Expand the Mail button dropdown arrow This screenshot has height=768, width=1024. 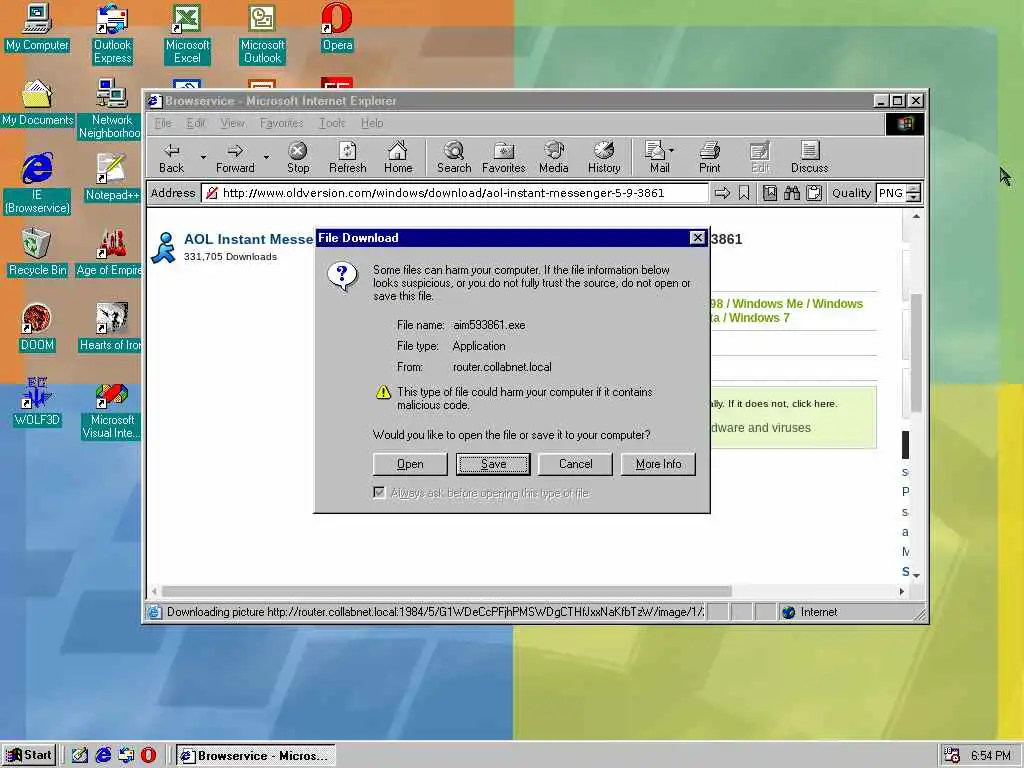671,151
